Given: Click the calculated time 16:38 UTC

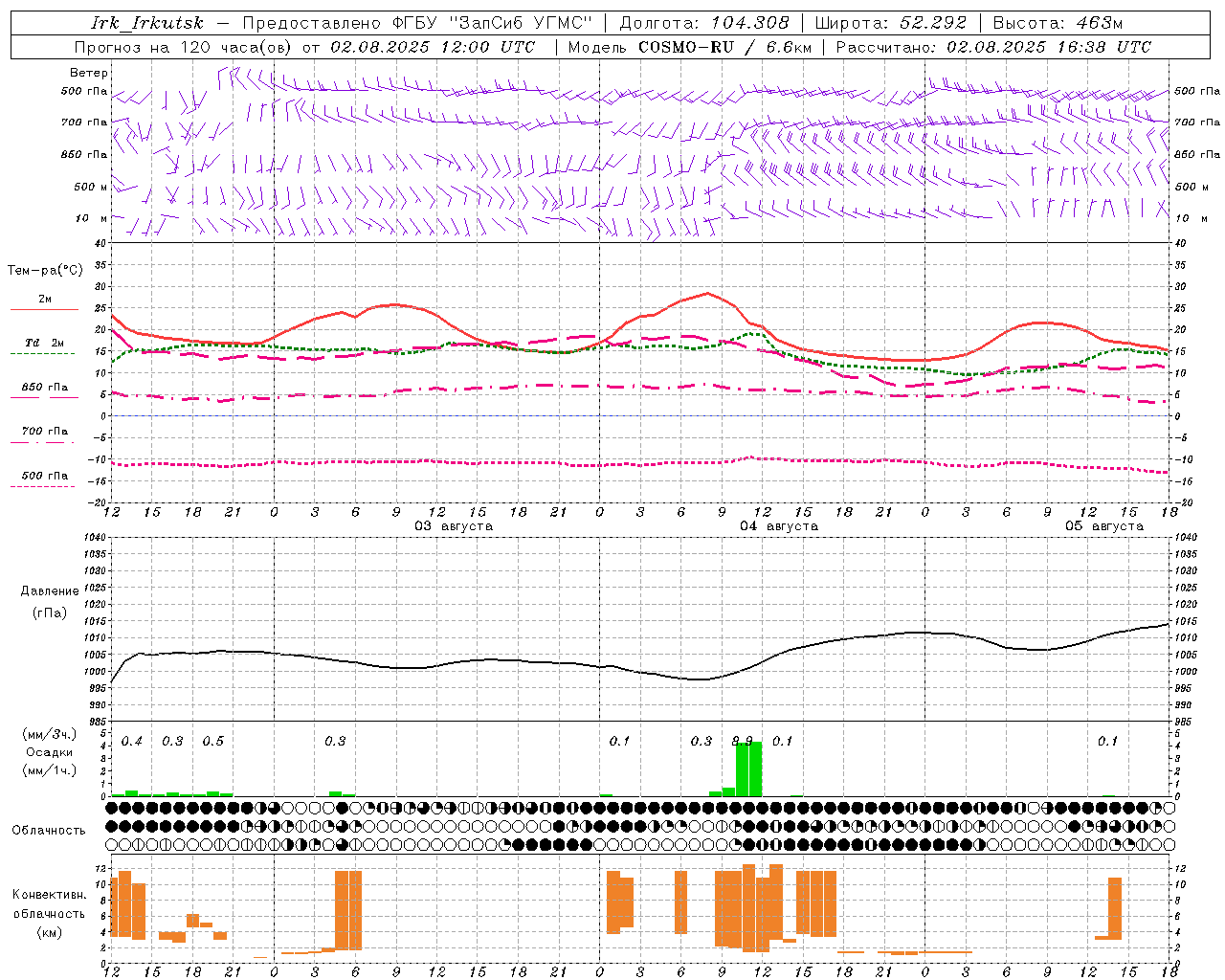Looking at the screenshot, I should pos(1103,47).
